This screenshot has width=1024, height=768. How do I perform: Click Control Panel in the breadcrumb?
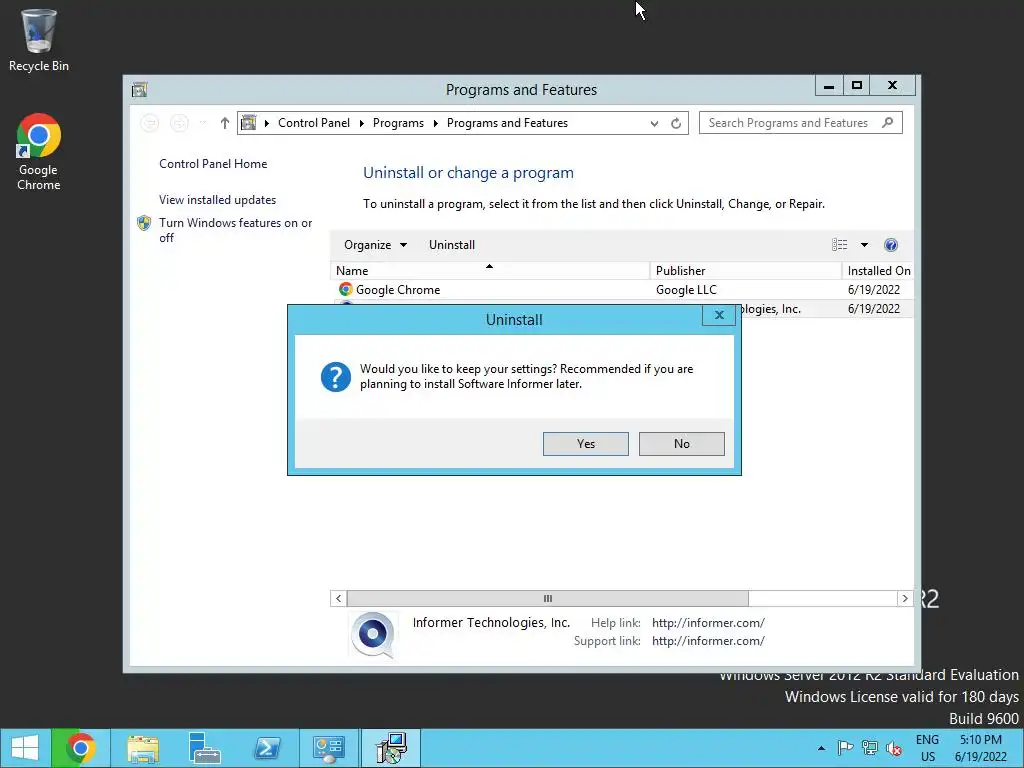(313, 123)
